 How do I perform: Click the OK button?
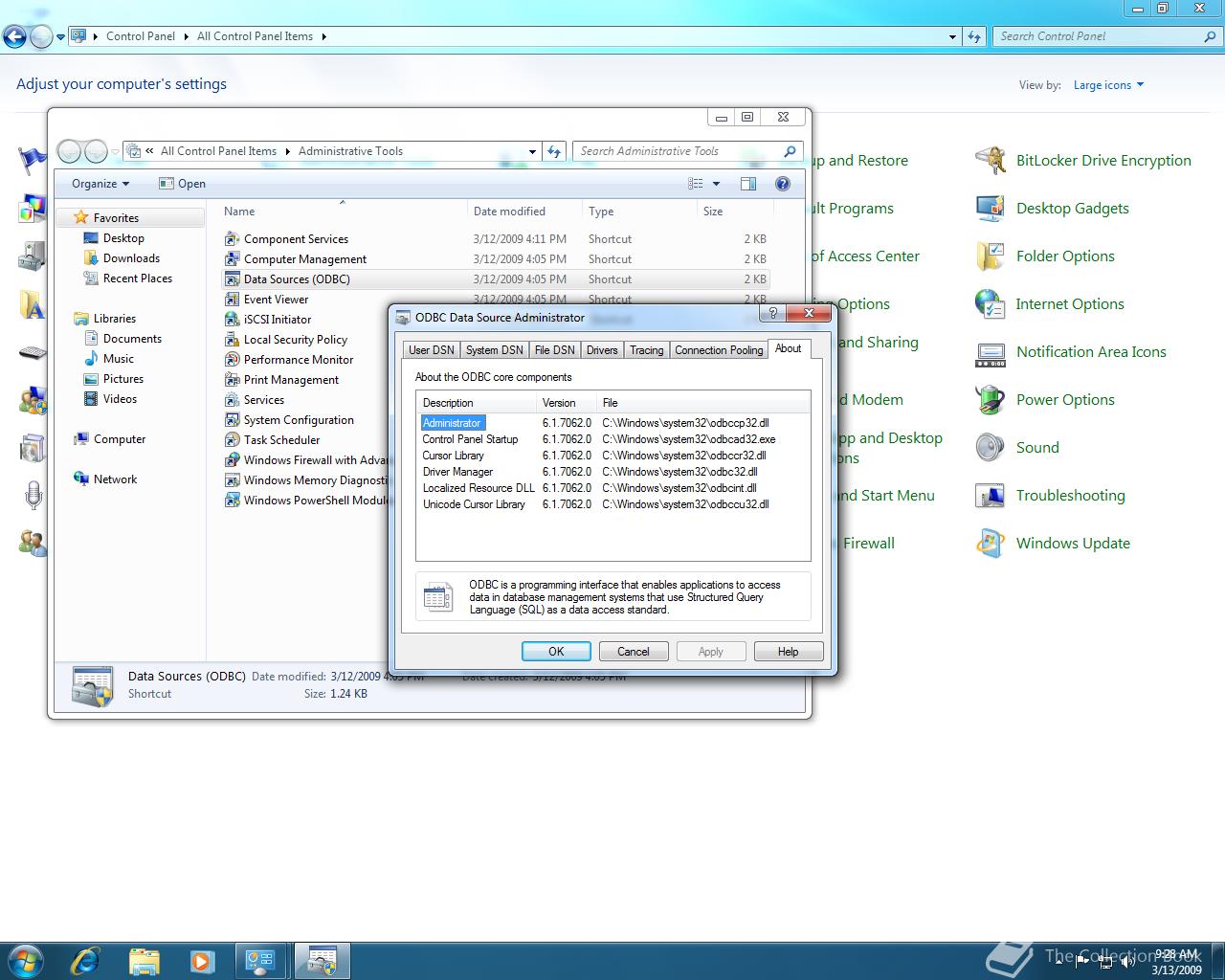click(556, 652)
